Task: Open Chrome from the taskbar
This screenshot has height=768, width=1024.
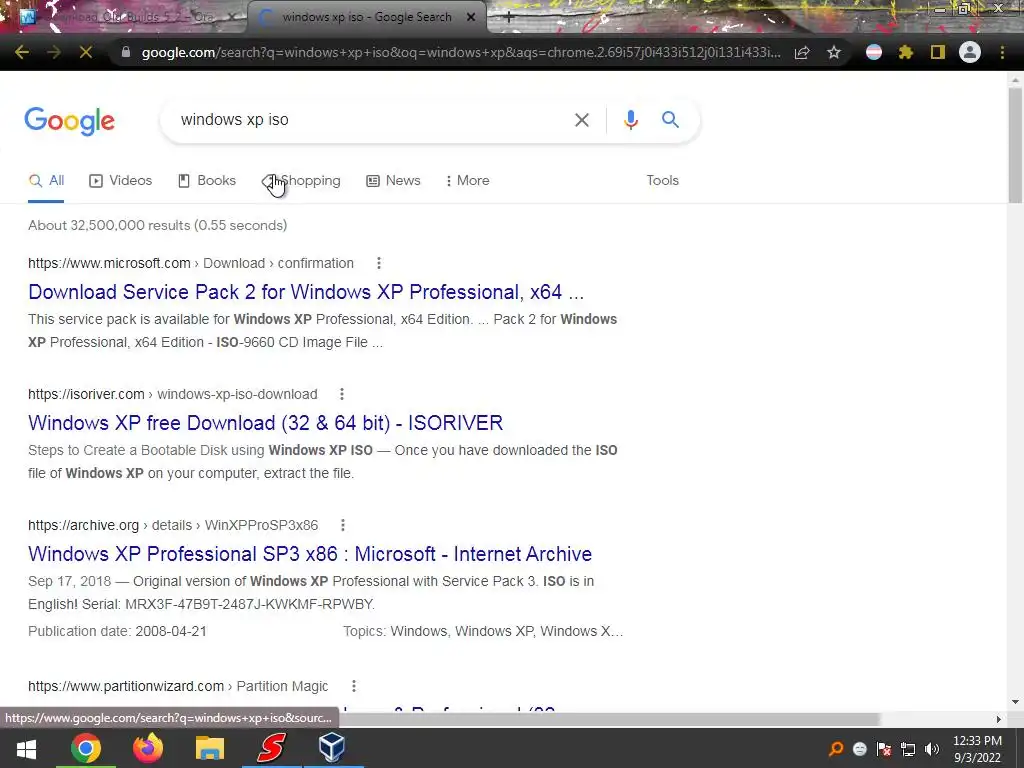Action: pyautogui.click(x=86, y=748)
